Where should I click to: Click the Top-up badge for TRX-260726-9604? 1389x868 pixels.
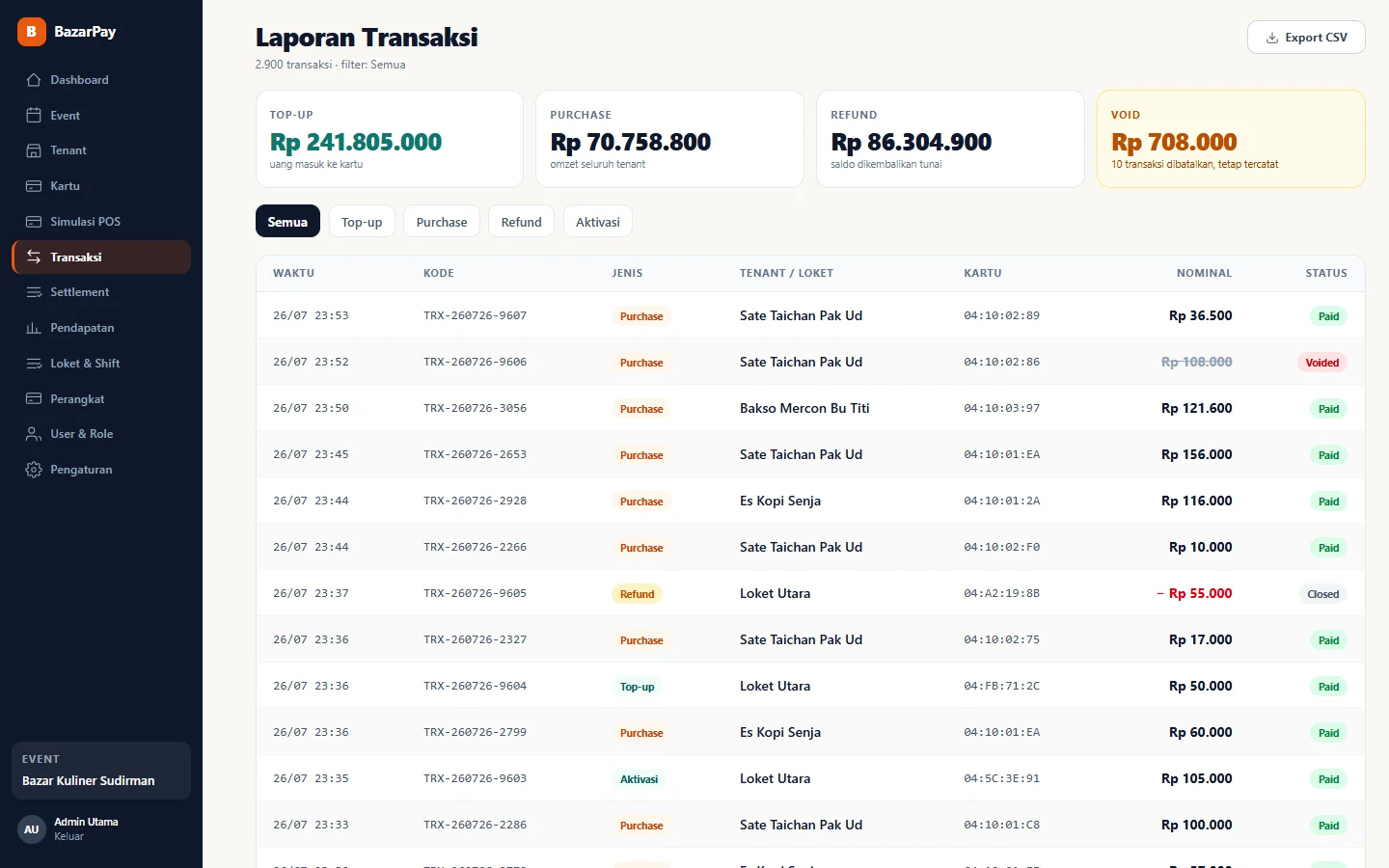637,687
